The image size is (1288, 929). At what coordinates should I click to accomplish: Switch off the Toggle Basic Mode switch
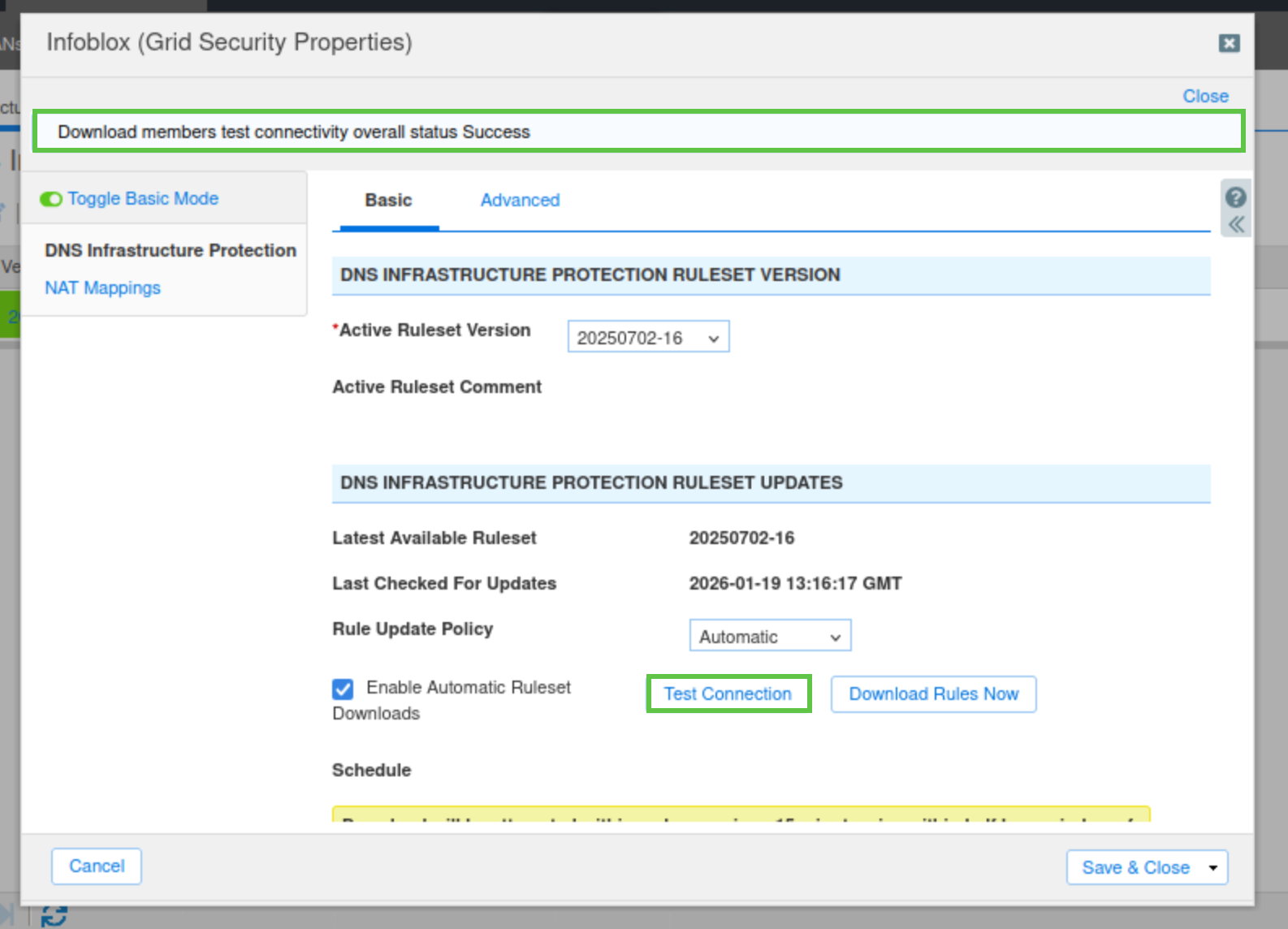pos(51,199)
